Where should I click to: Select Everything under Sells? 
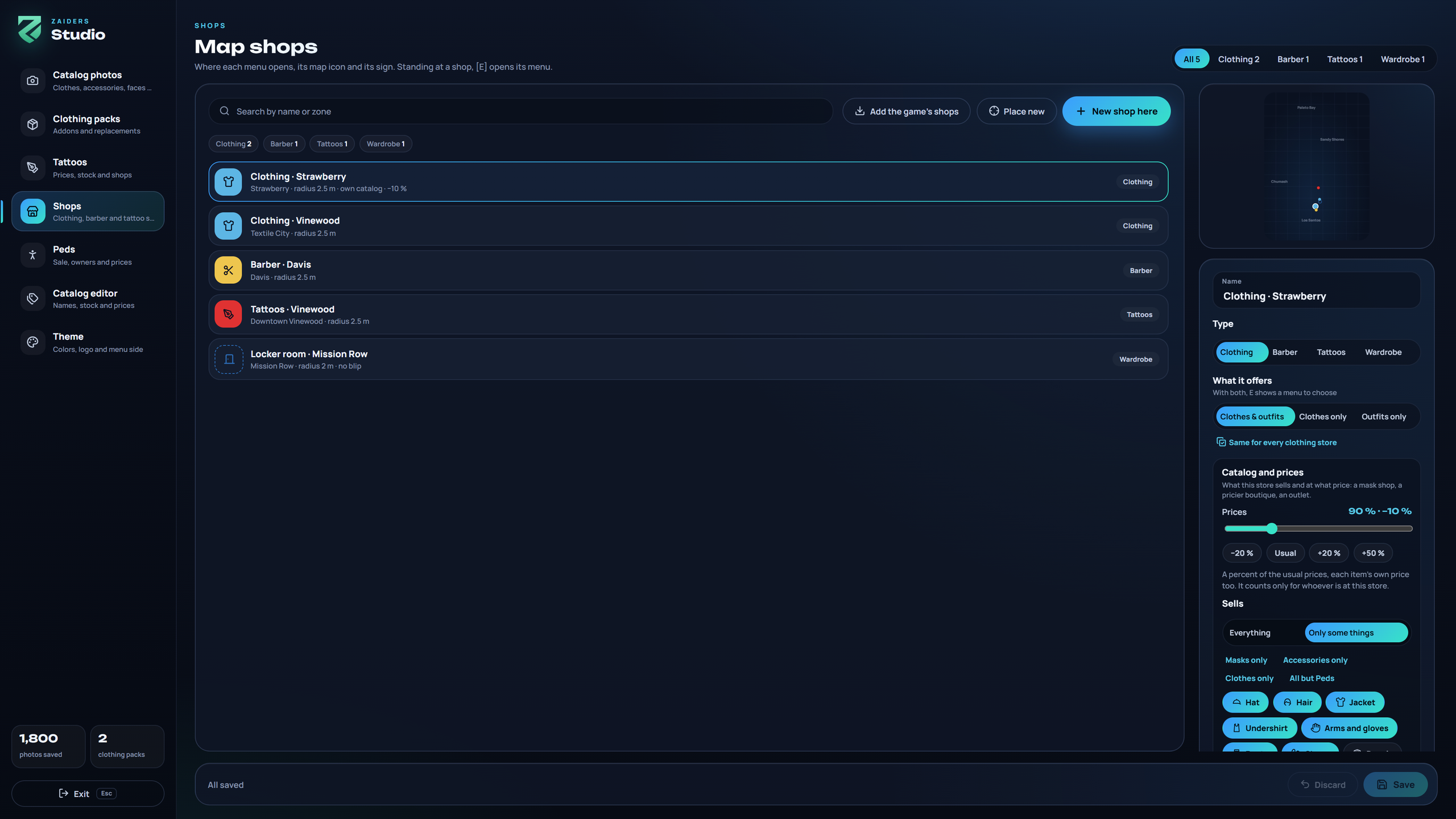1263,632
